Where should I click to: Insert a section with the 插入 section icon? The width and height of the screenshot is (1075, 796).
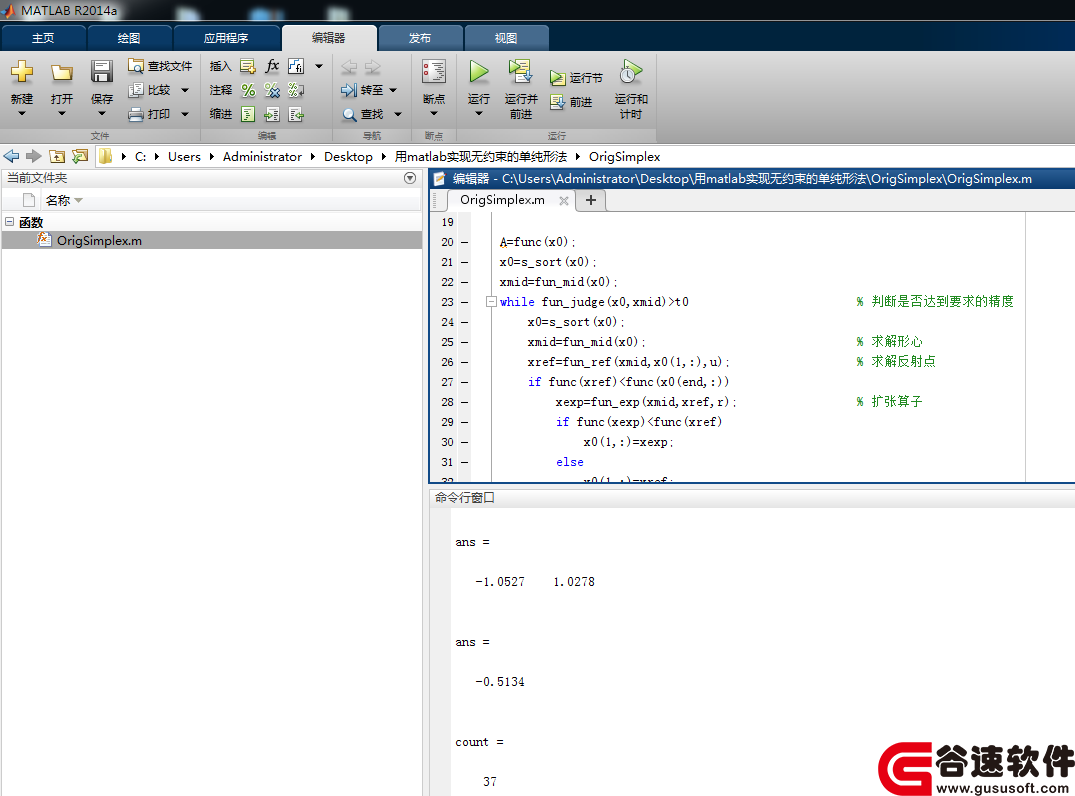click(247, 66)
